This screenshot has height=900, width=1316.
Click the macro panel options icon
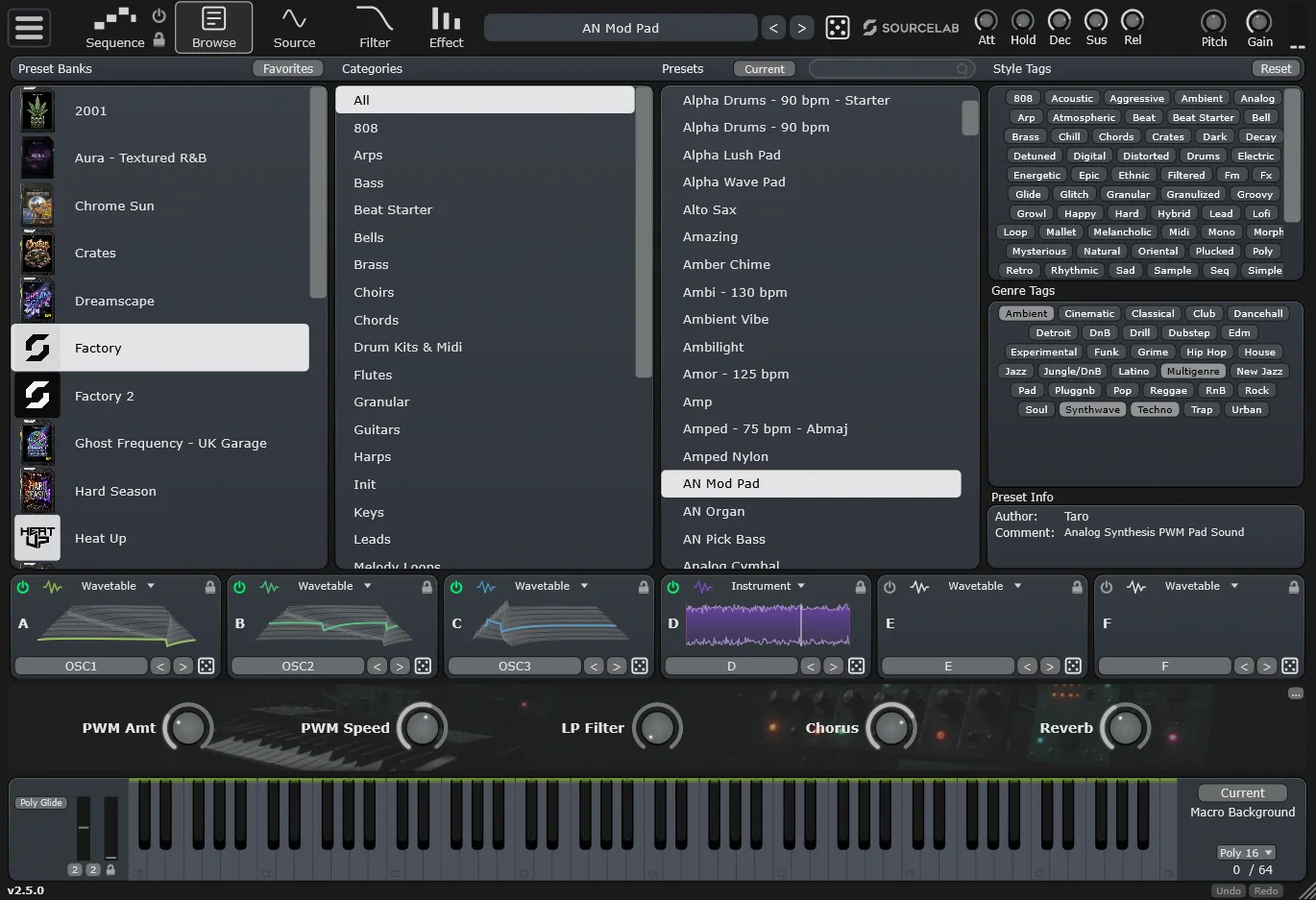tap(1296, 693)
